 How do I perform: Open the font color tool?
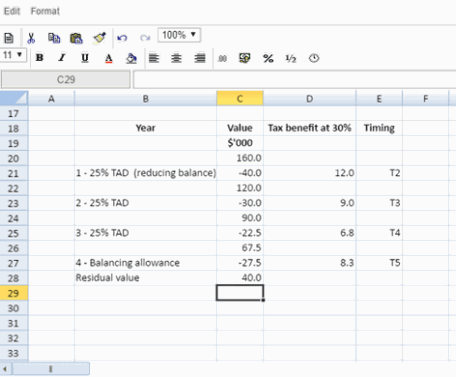click(109, 59)
